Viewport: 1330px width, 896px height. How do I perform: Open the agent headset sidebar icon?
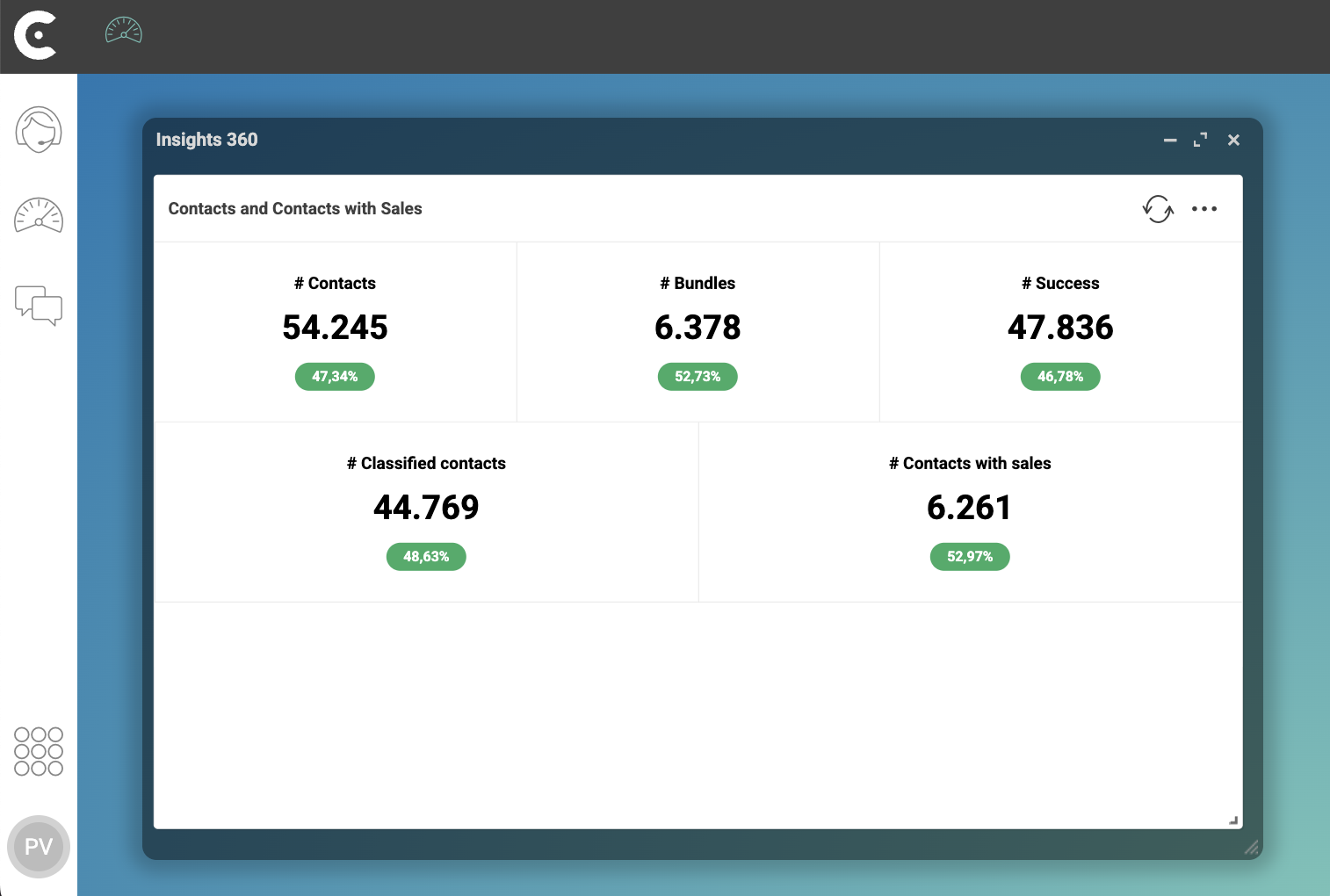point(39,130)
